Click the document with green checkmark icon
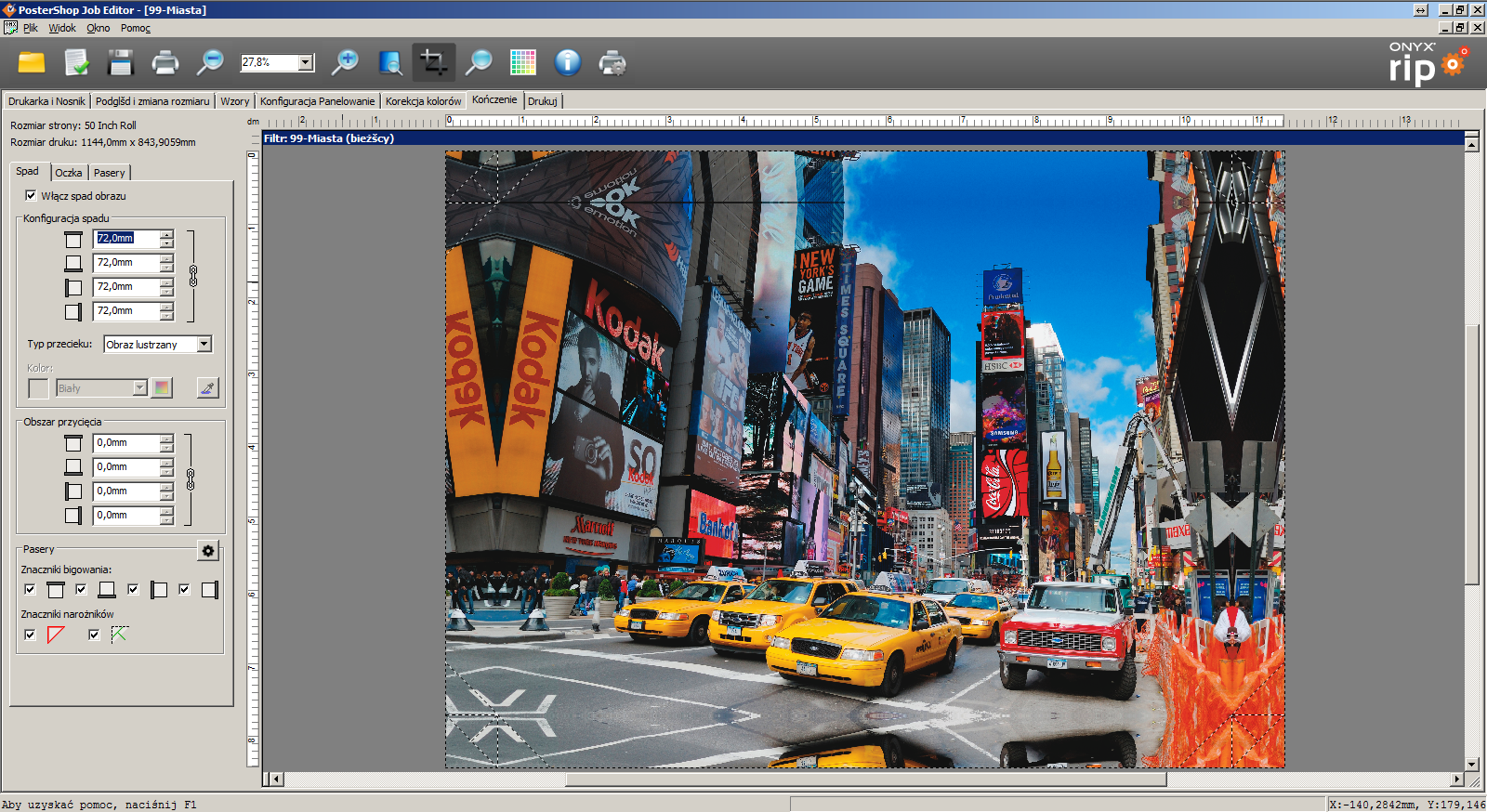 pos(76,63)
